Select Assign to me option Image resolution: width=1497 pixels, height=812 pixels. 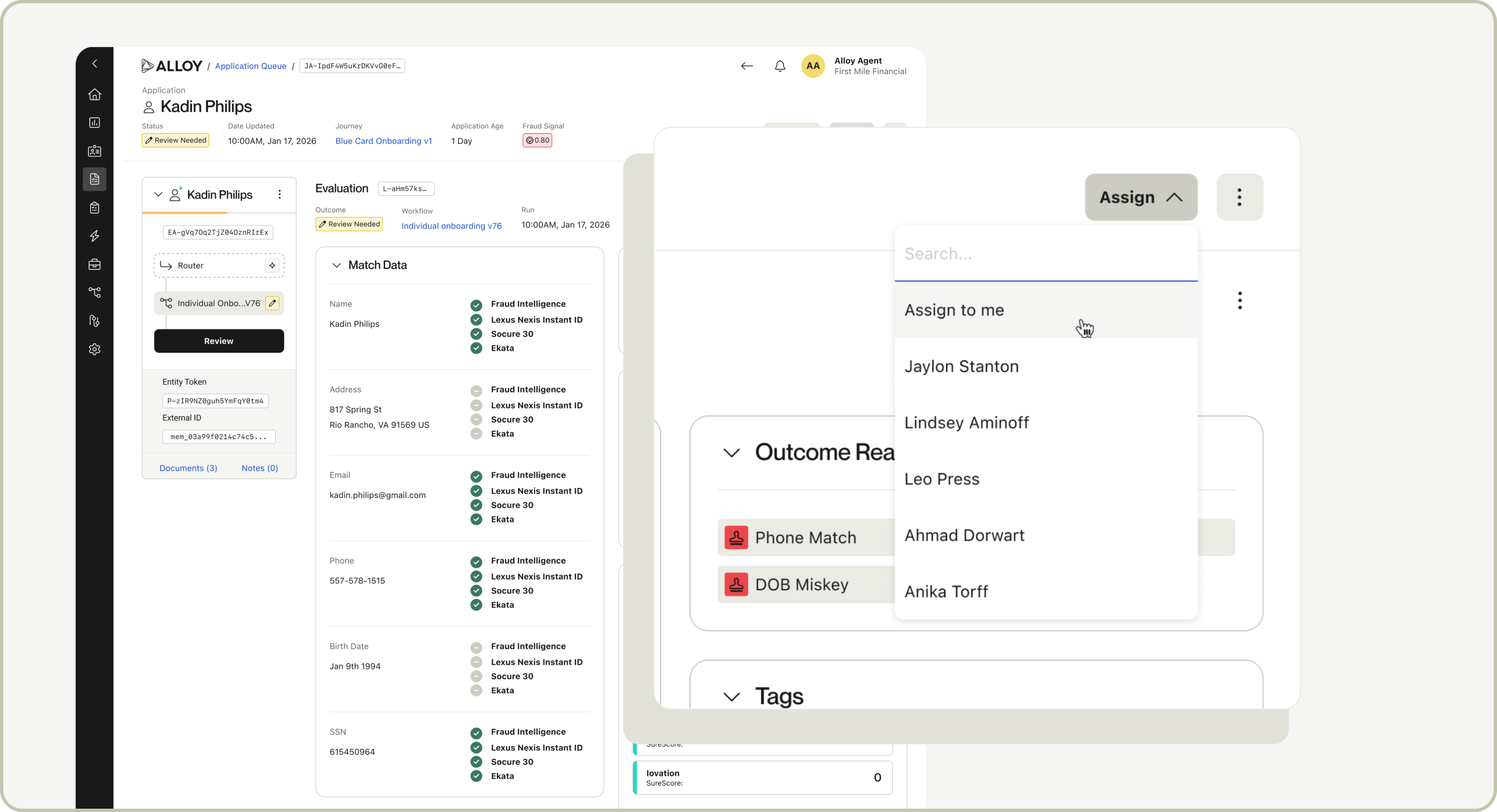click(x=954, y=310)
